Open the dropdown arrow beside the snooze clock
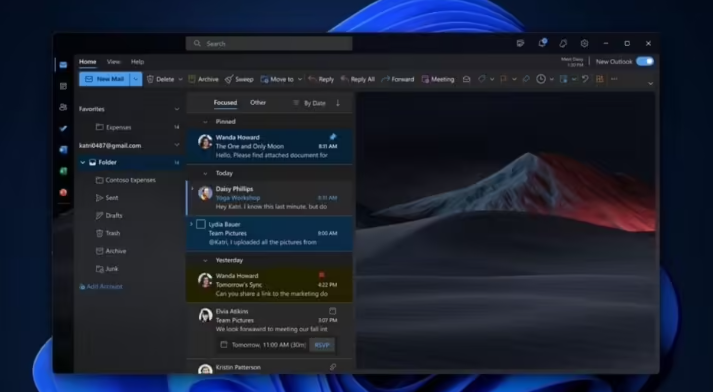The height and width of the screenshot is (392, 713). (552, 79)
